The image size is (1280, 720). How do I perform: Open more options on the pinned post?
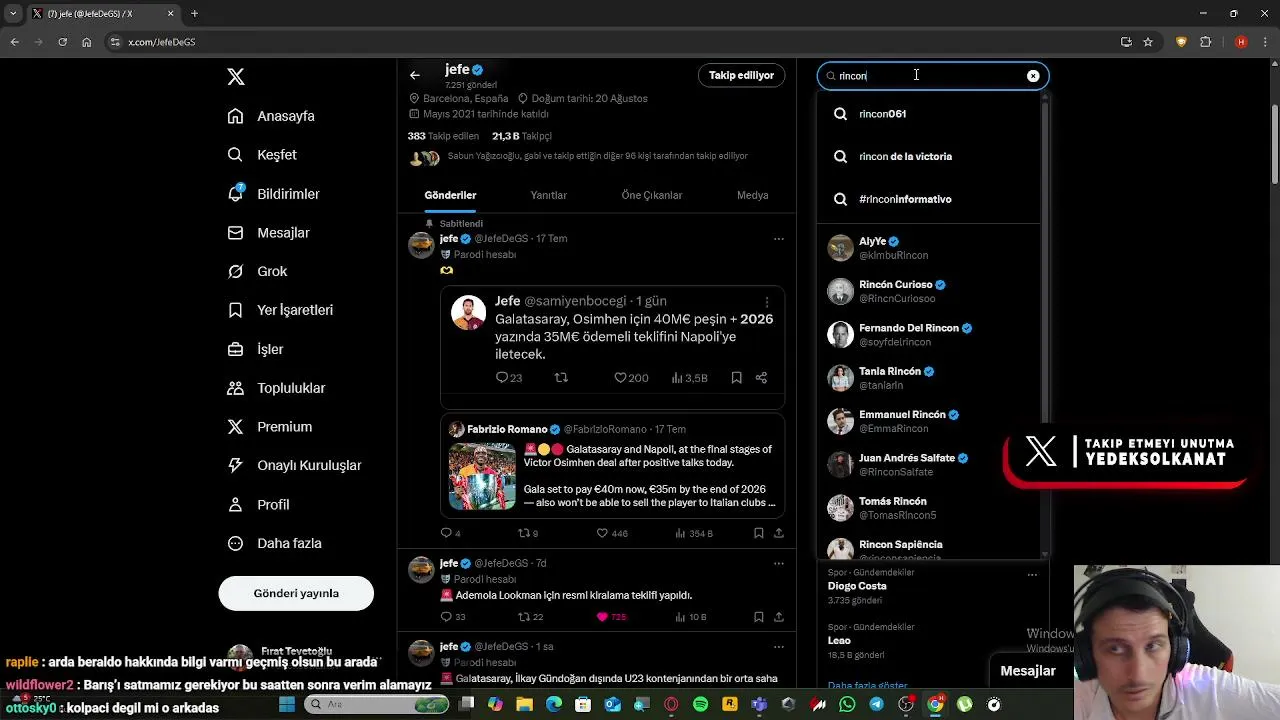point(778,239)
